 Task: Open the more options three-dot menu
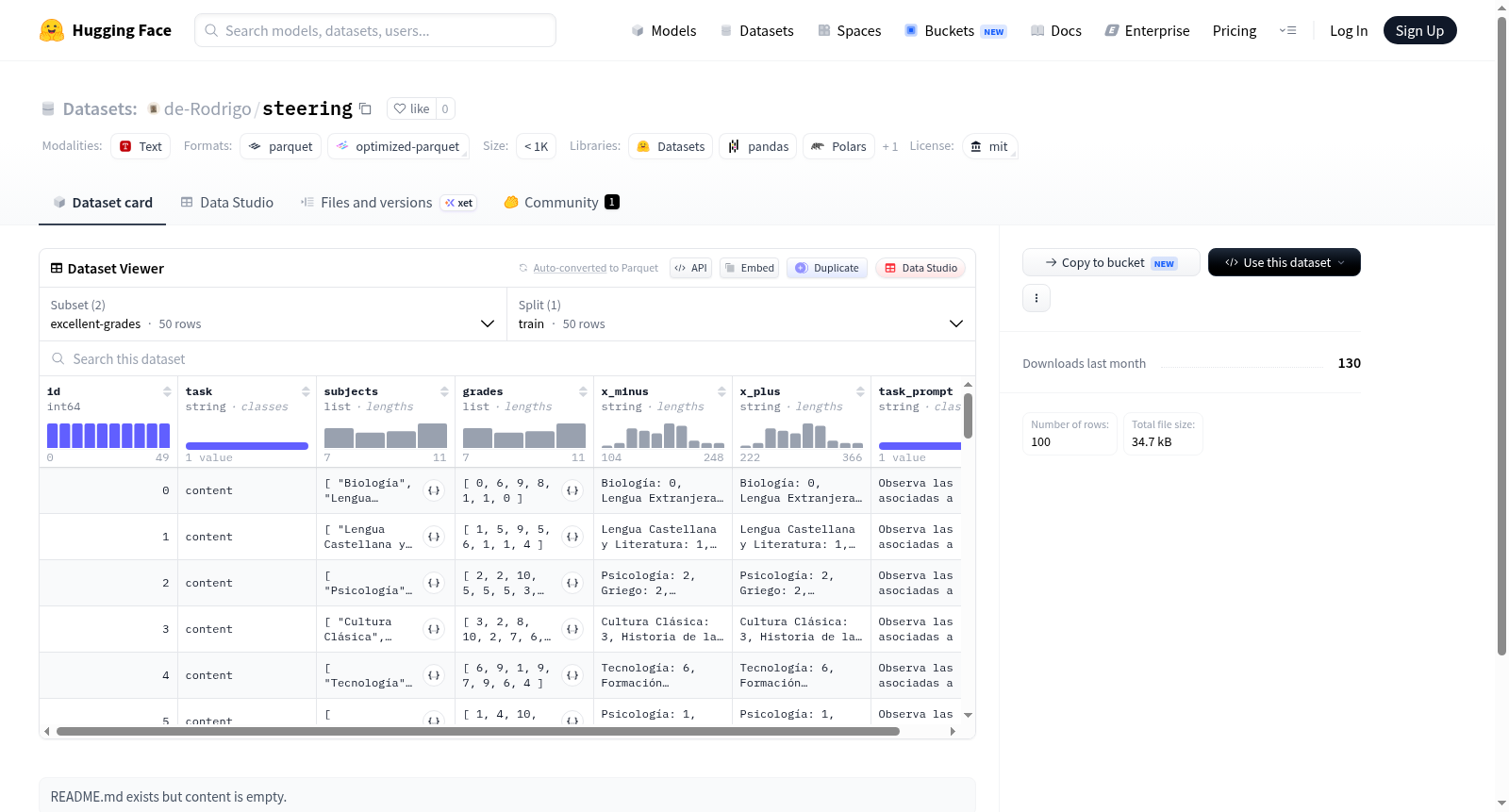pyautogui.click(x=1036, y=298)
